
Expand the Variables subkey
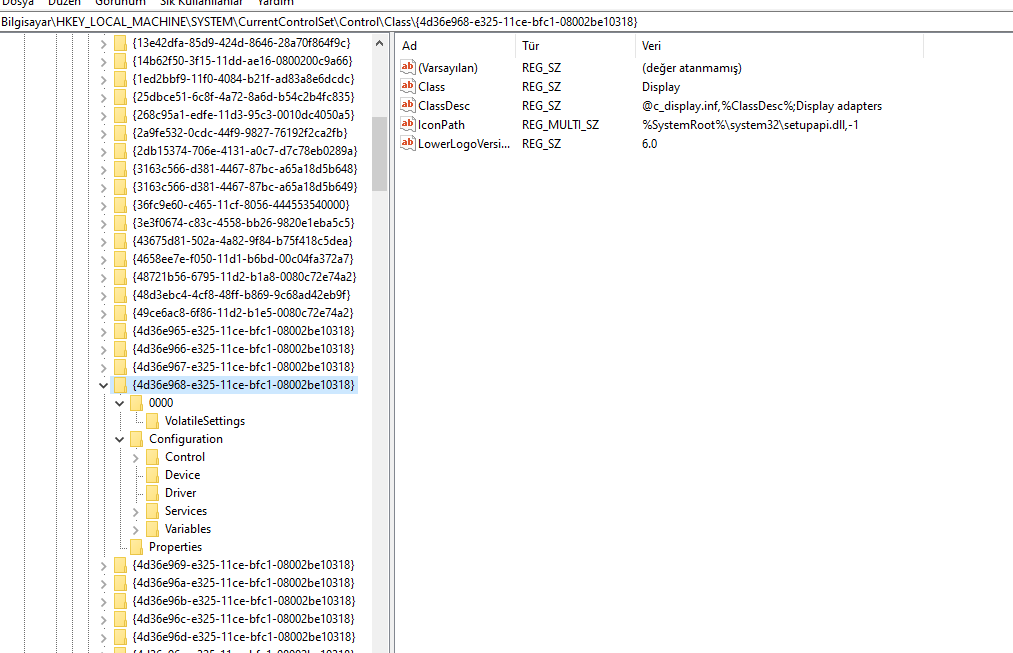click(x=136, y=530)
